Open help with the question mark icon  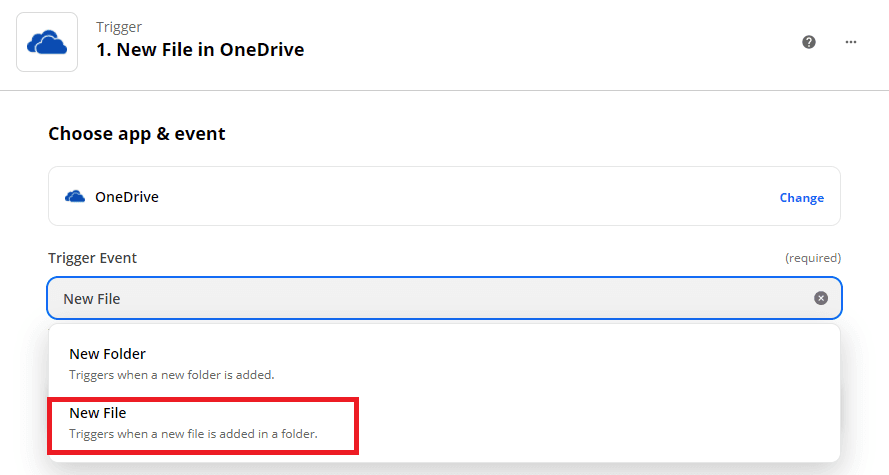coord(809,42)
